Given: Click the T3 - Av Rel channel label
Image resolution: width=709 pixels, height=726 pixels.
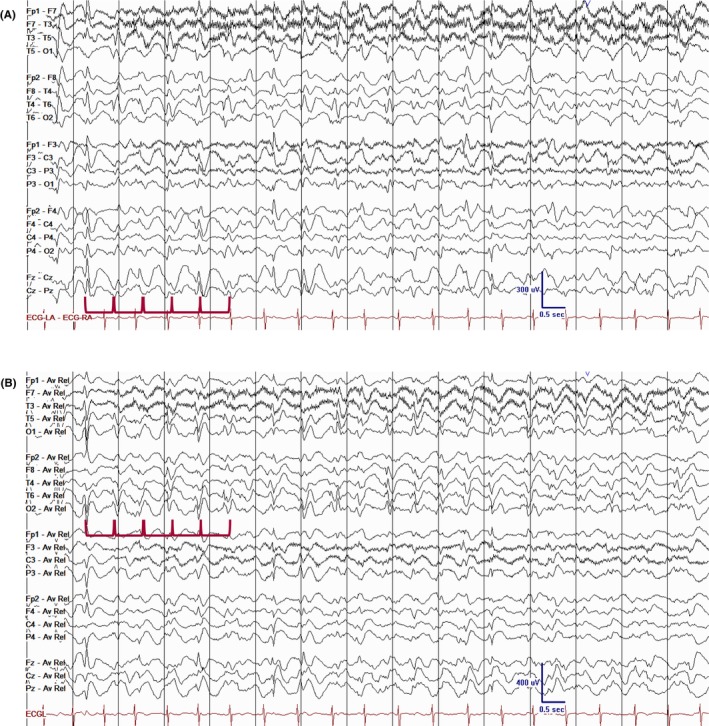Looking at the screenshot, I should (46, 406).
